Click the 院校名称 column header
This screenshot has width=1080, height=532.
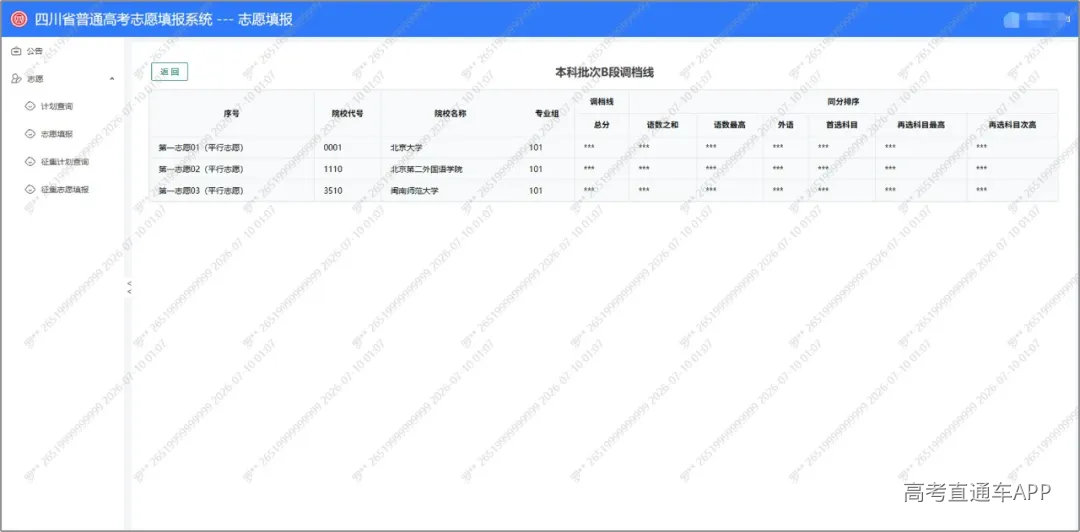point(450,113)
